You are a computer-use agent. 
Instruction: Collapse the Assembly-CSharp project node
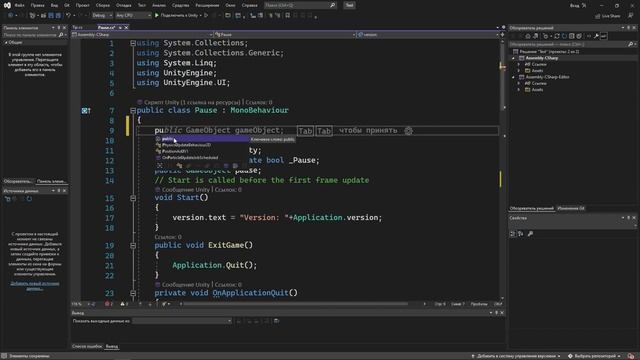tap(513, 58)
